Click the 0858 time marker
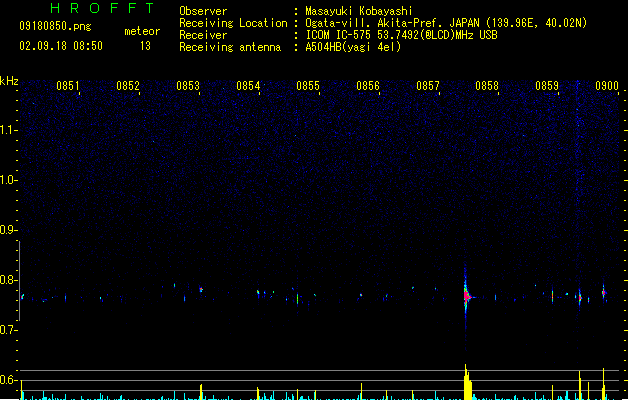 (x=487, y=86)
